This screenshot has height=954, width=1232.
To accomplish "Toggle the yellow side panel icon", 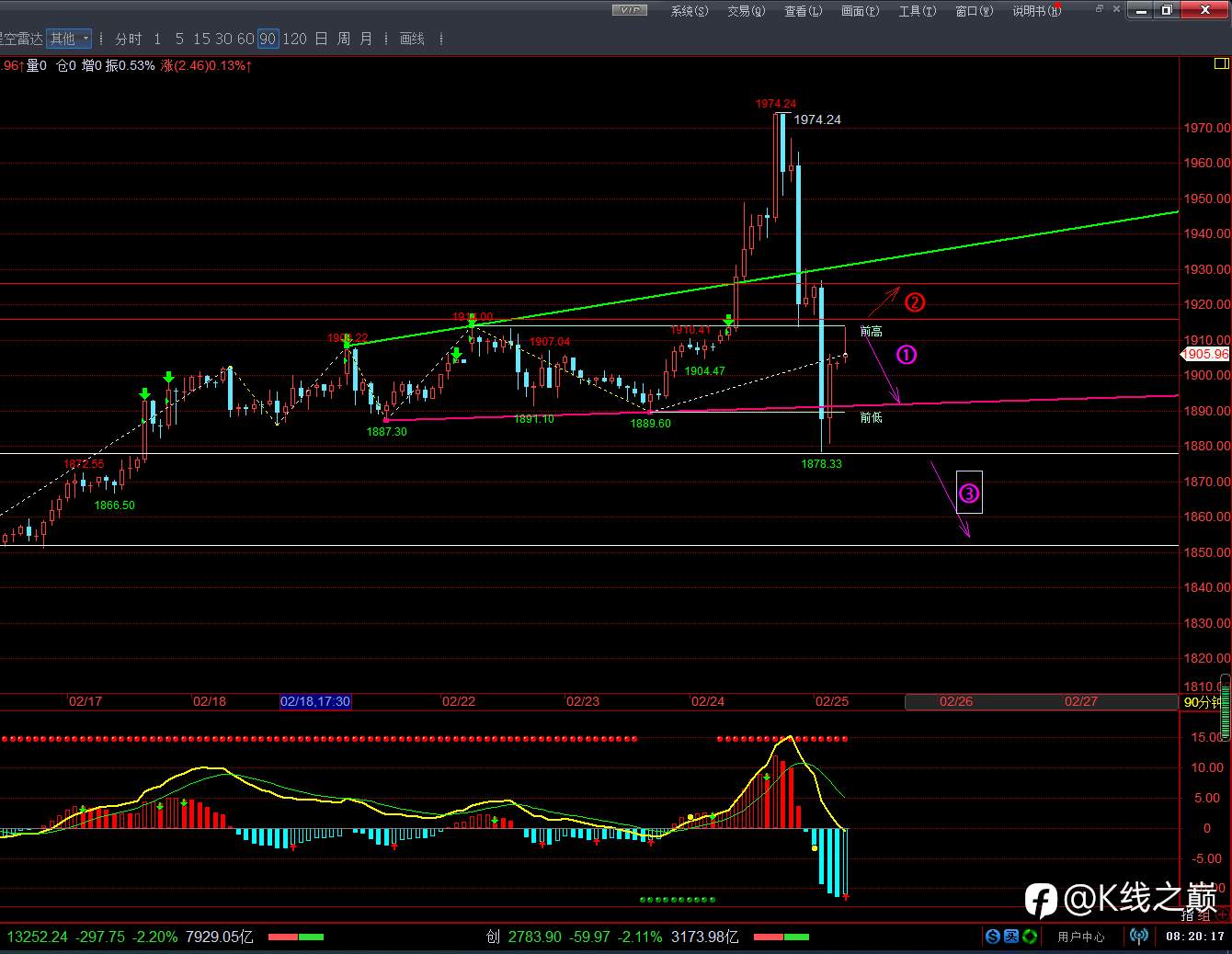I will 1221,63.
